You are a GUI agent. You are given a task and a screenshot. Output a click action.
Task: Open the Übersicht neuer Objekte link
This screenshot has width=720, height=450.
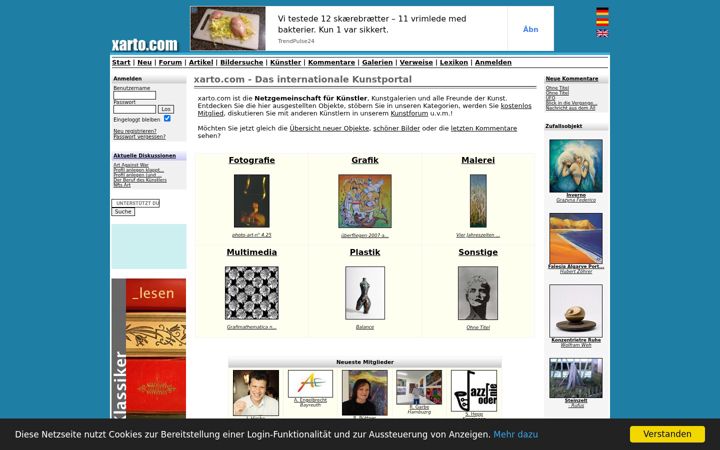(329, 129)
